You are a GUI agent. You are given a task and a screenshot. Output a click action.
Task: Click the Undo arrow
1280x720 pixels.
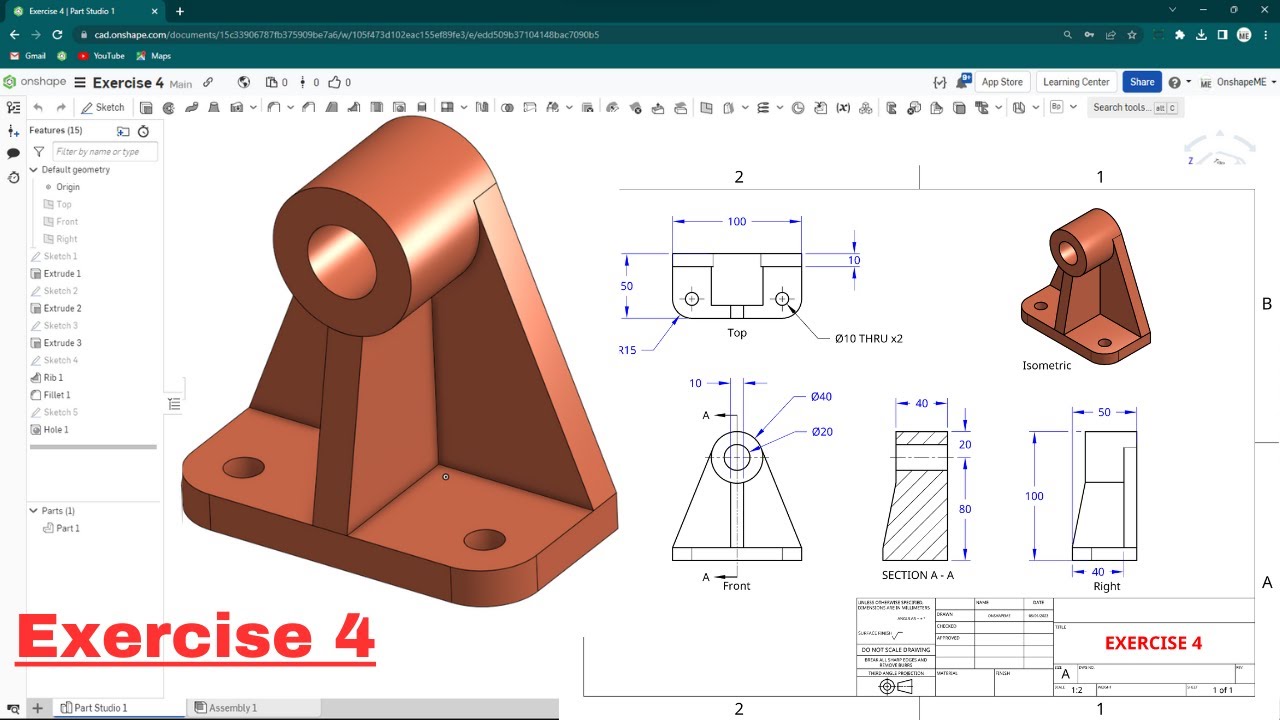[x=38, y=107]
